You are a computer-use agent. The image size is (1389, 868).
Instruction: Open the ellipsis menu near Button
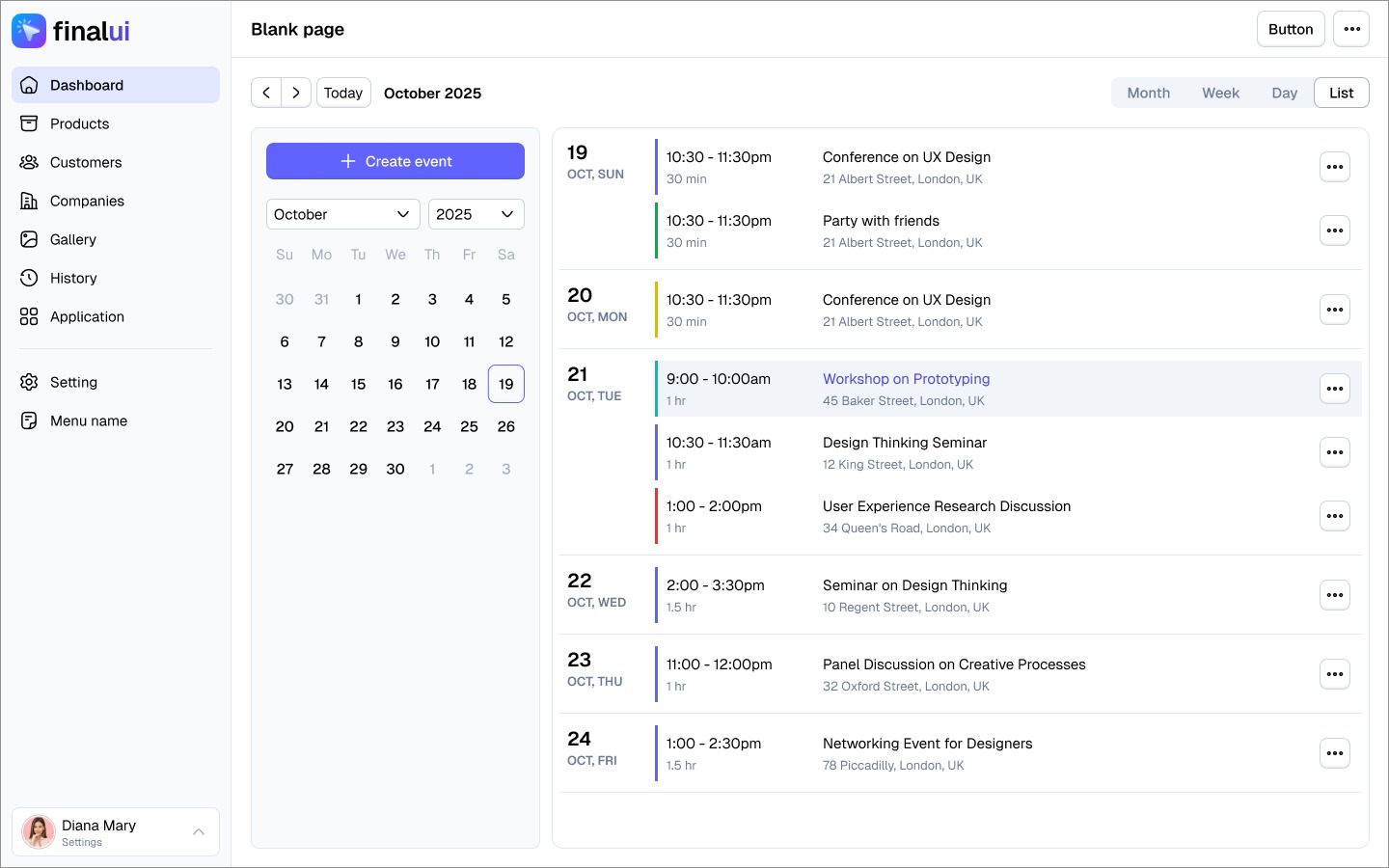(1351, 29)
